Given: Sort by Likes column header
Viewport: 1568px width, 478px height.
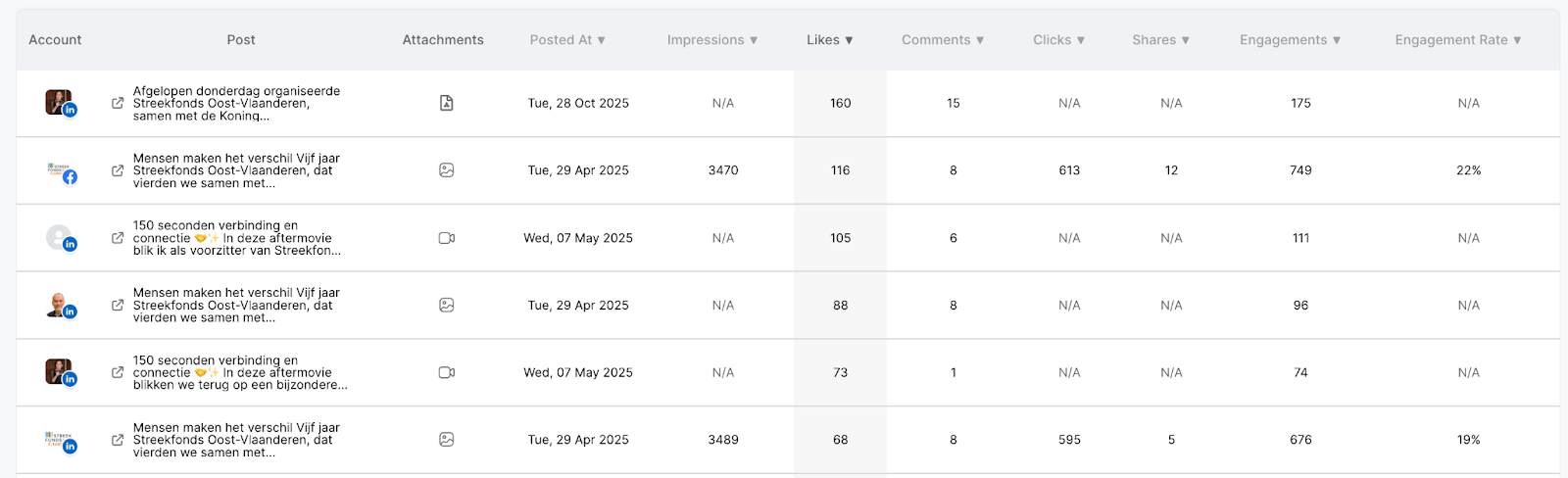Looking at the screenshot, I should pos(829,40).
